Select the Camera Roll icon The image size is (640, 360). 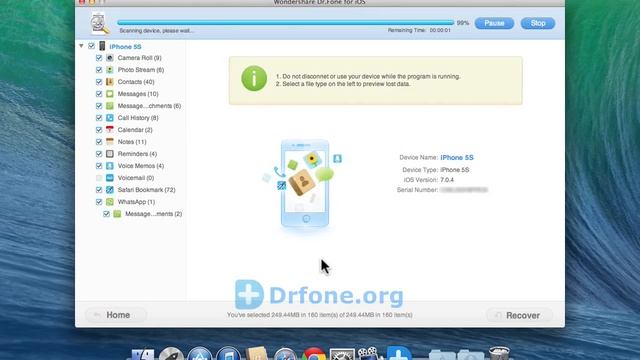click(x=110, y=58)
